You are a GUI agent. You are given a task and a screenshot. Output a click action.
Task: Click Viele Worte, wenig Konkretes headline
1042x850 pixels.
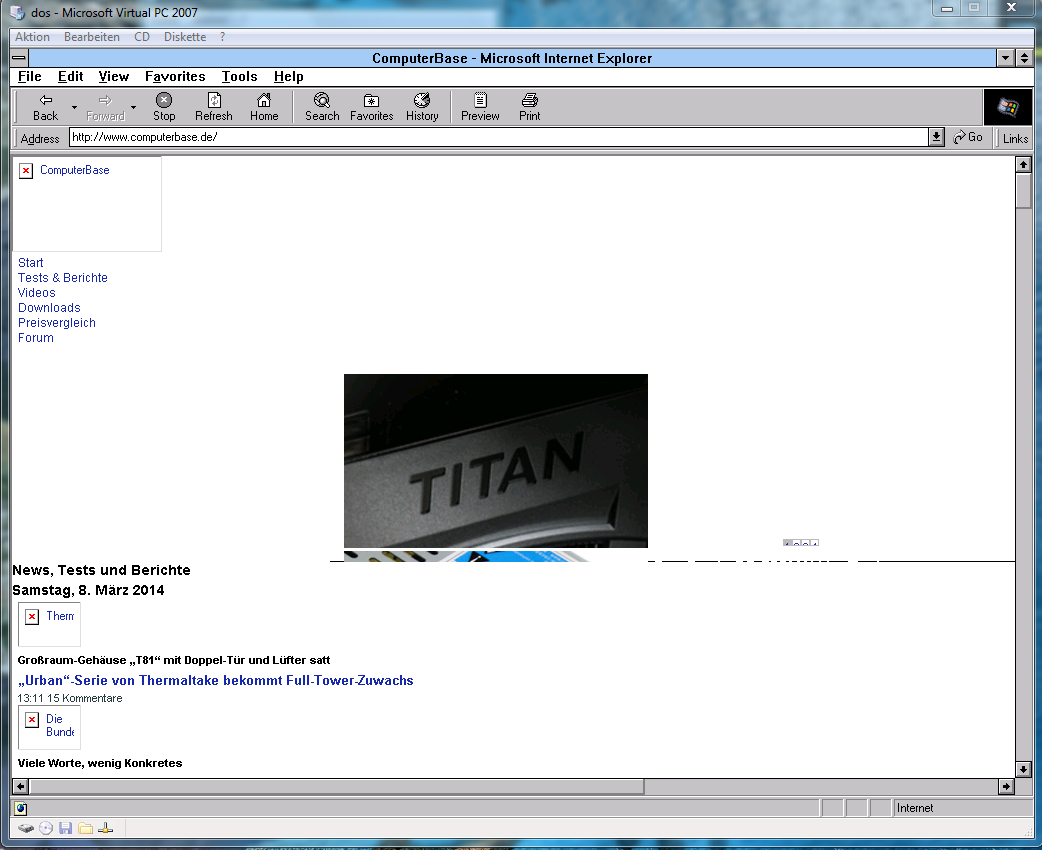[100, 763]
